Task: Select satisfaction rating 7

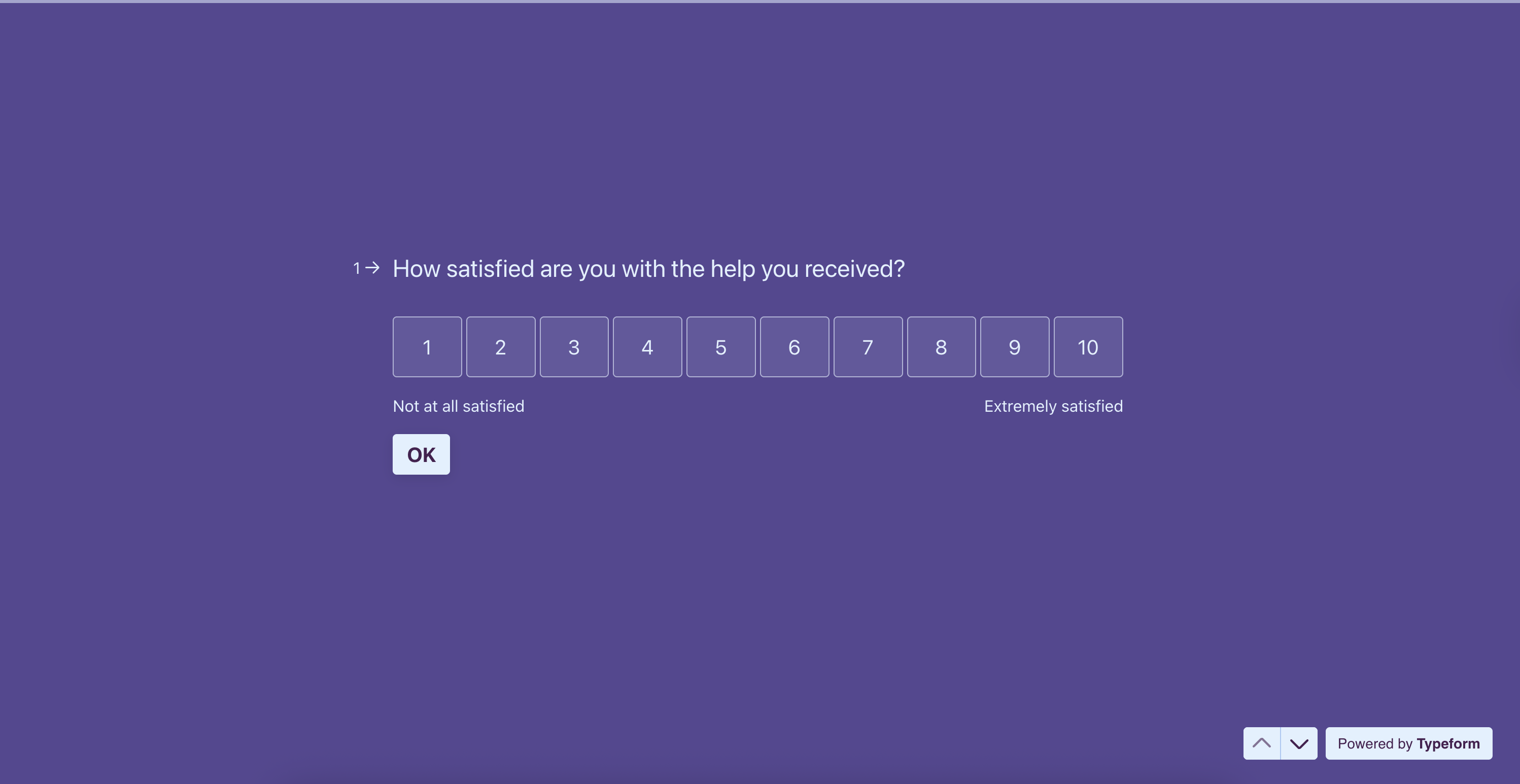Action: click(x=868, y=347)
